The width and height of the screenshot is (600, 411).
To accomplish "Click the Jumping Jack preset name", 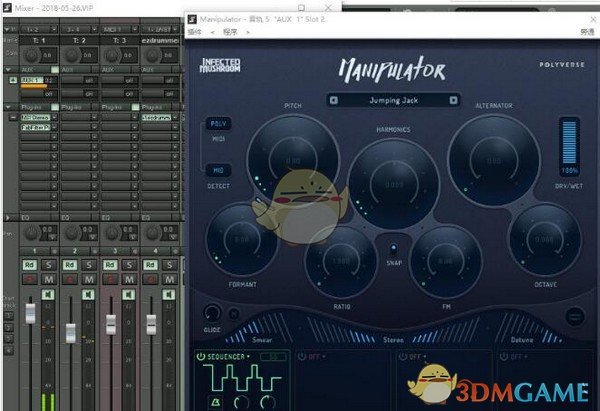I will 393,100.
